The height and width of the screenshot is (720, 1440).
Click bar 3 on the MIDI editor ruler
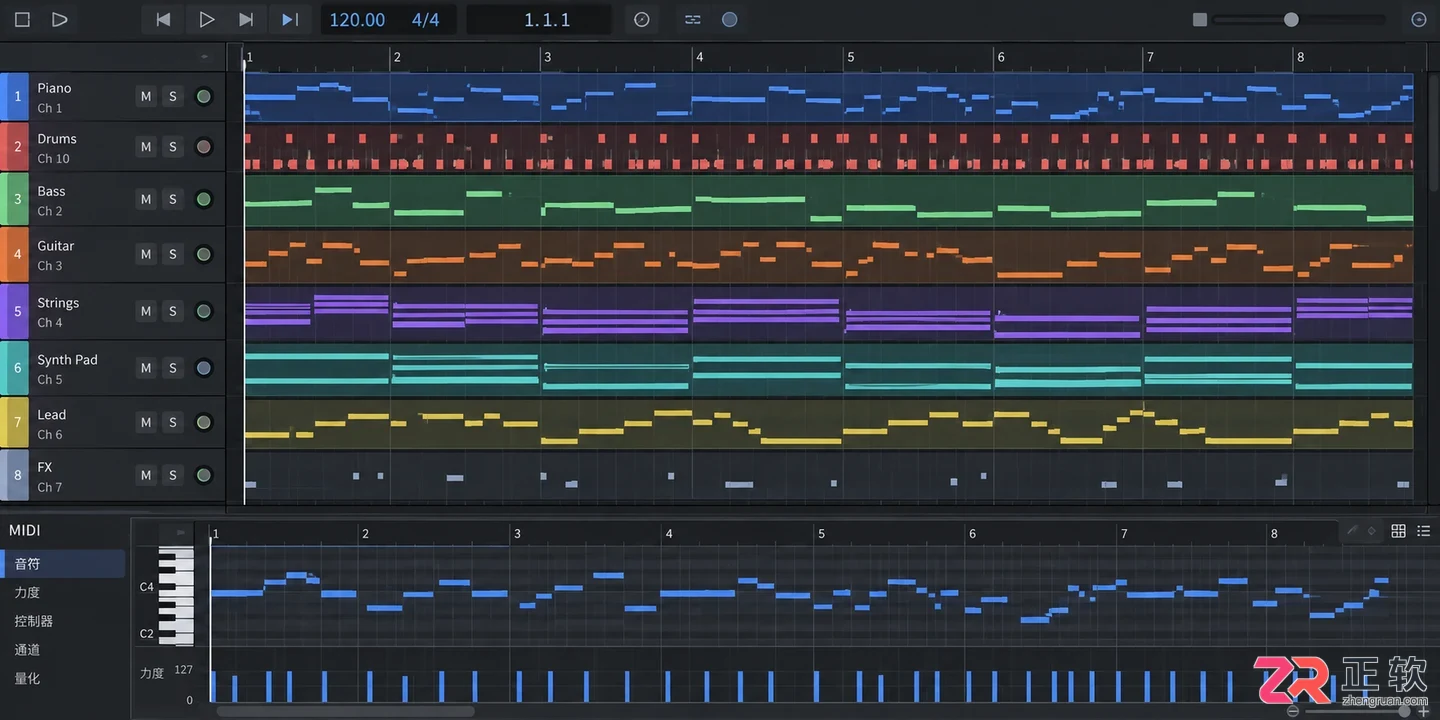[517, 534]
